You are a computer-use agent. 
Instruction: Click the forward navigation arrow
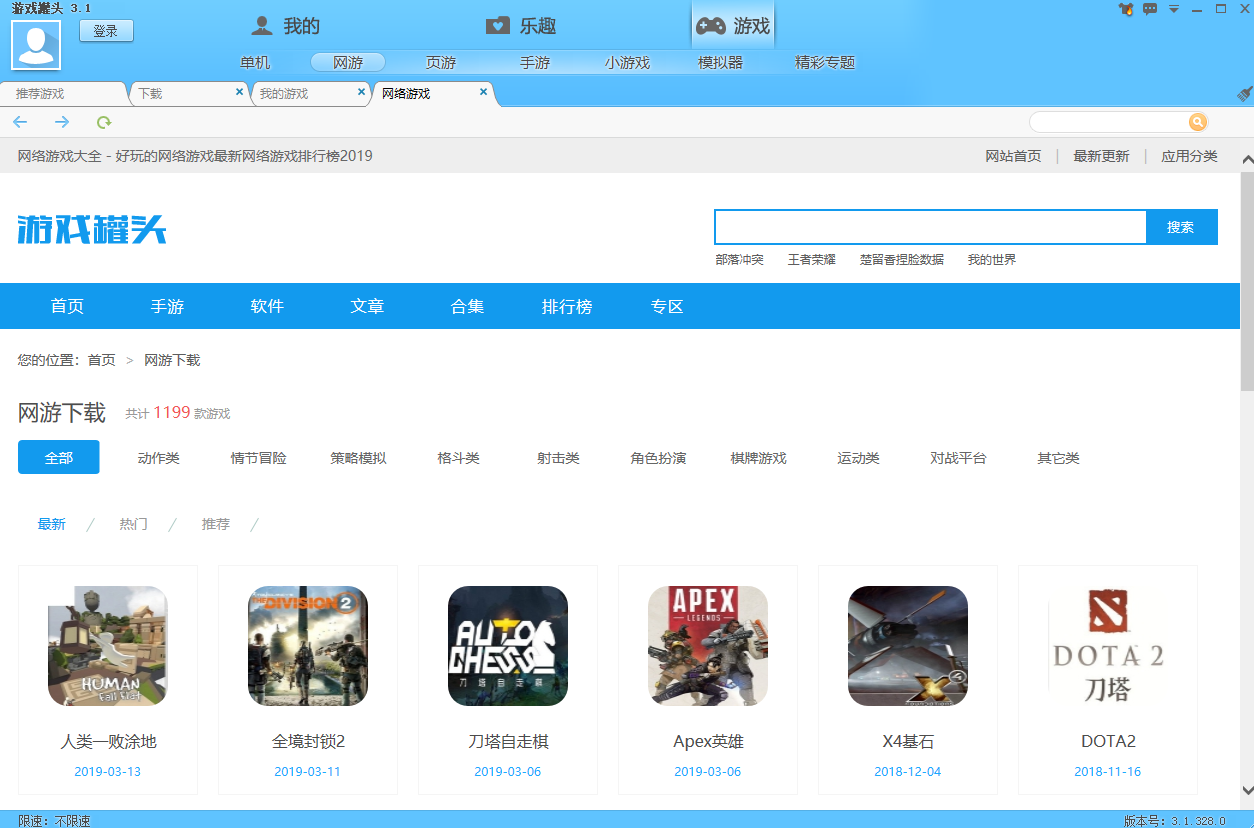[62, 121]
